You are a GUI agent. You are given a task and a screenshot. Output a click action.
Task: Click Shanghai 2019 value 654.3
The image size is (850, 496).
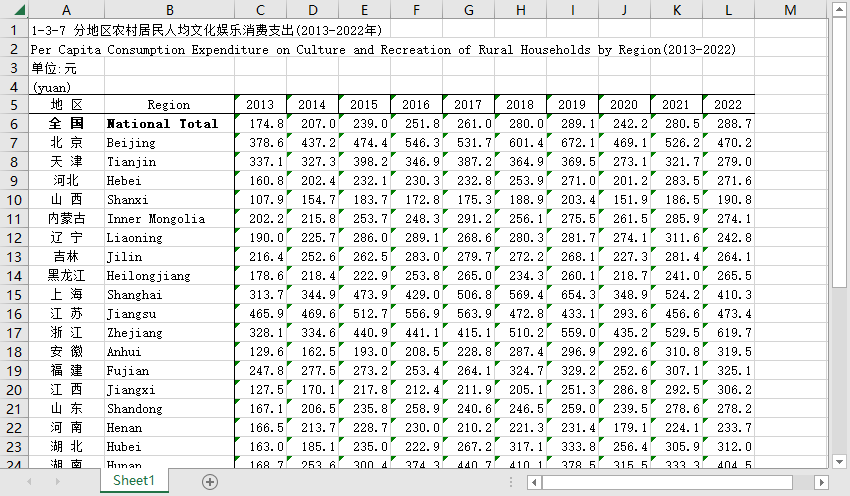pos(572,294)
